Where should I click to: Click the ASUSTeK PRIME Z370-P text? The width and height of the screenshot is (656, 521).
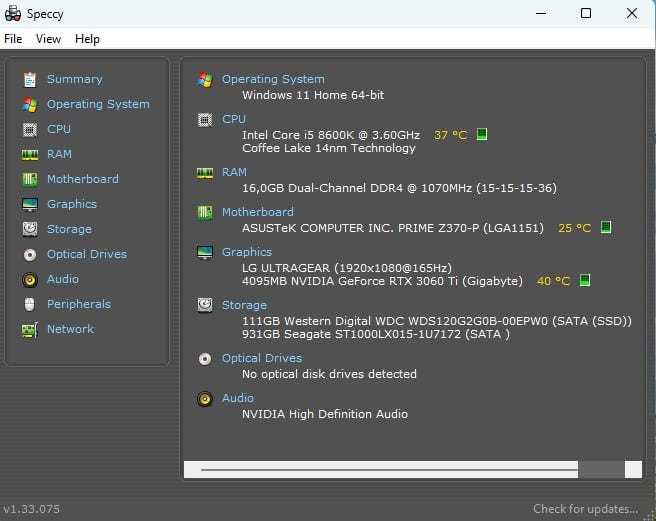[392, 228]
